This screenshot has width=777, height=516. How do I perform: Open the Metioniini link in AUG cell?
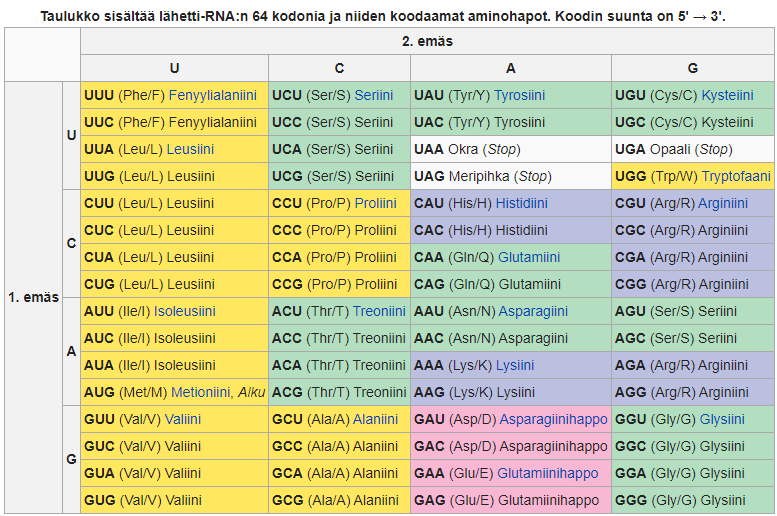(201, 392)
